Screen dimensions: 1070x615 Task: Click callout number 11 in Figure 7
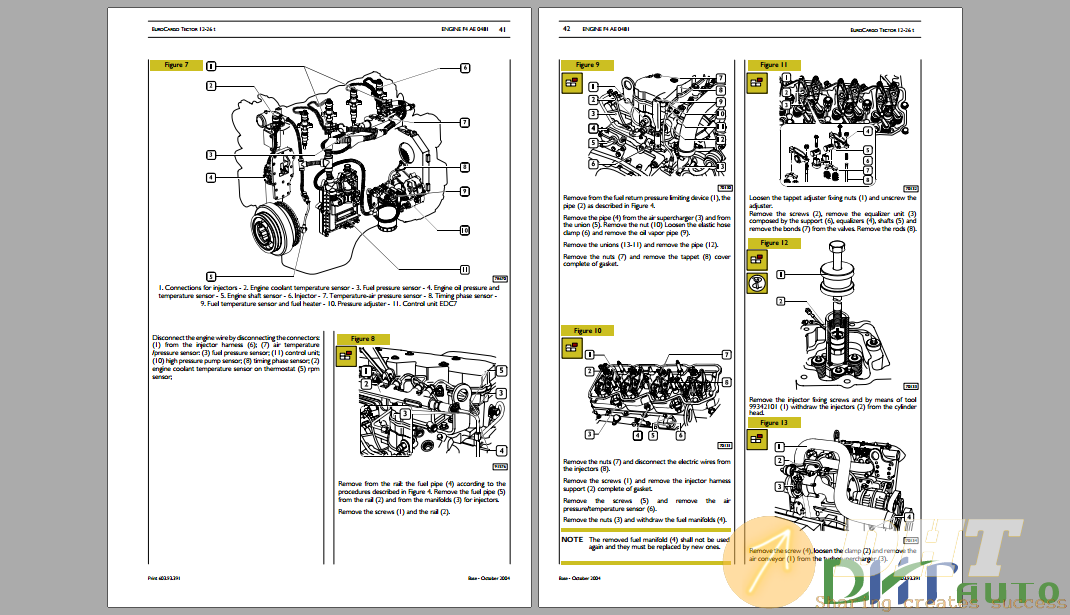(465, 270)
